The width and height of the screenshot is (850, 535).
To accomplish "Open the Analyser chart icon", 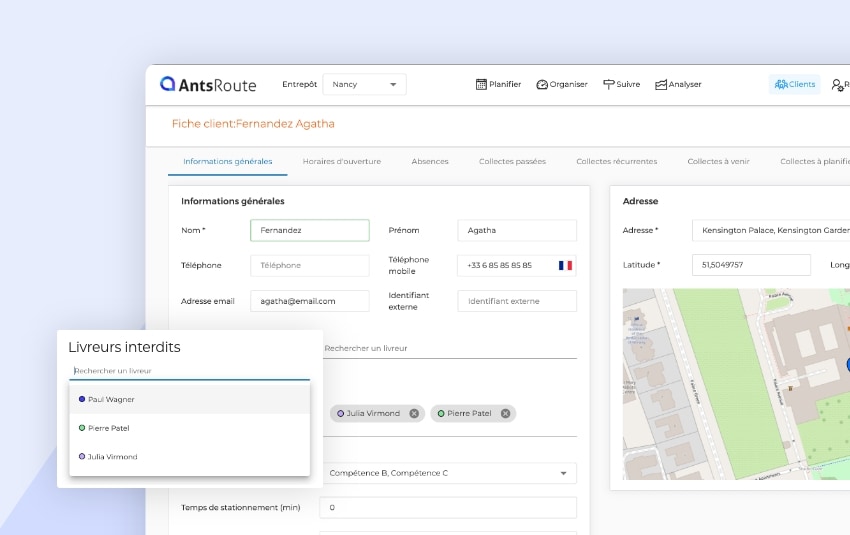I will pos(661,85).
